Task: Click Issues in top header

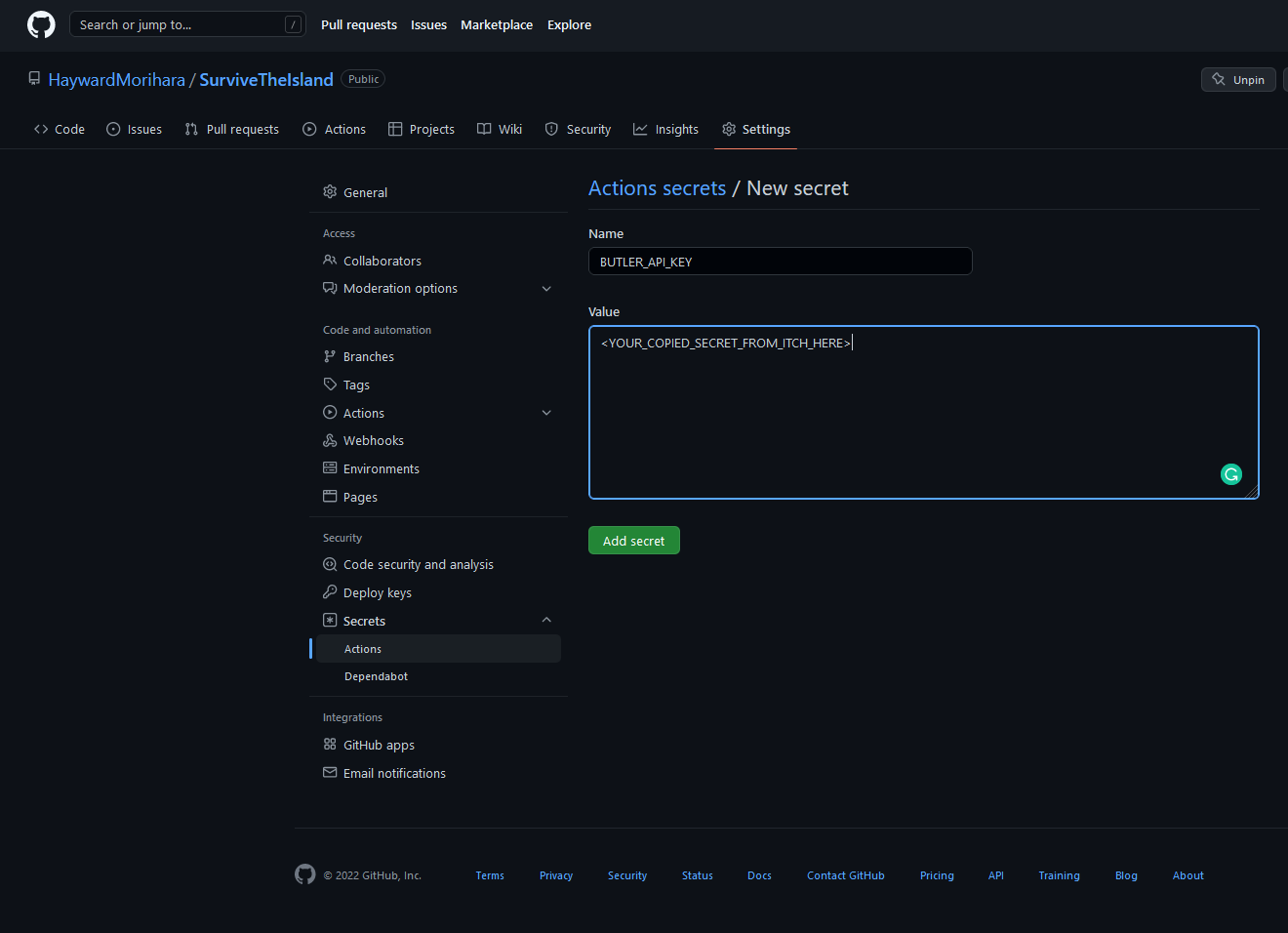Action: tap(428, 24)
